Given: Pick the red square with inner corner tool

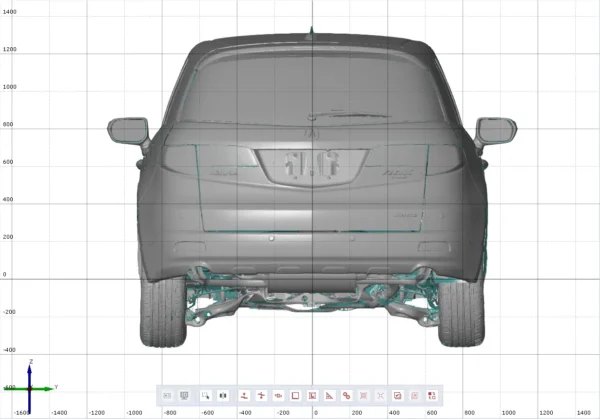Looking at the screenshot, I should click(x=312, y=395).
